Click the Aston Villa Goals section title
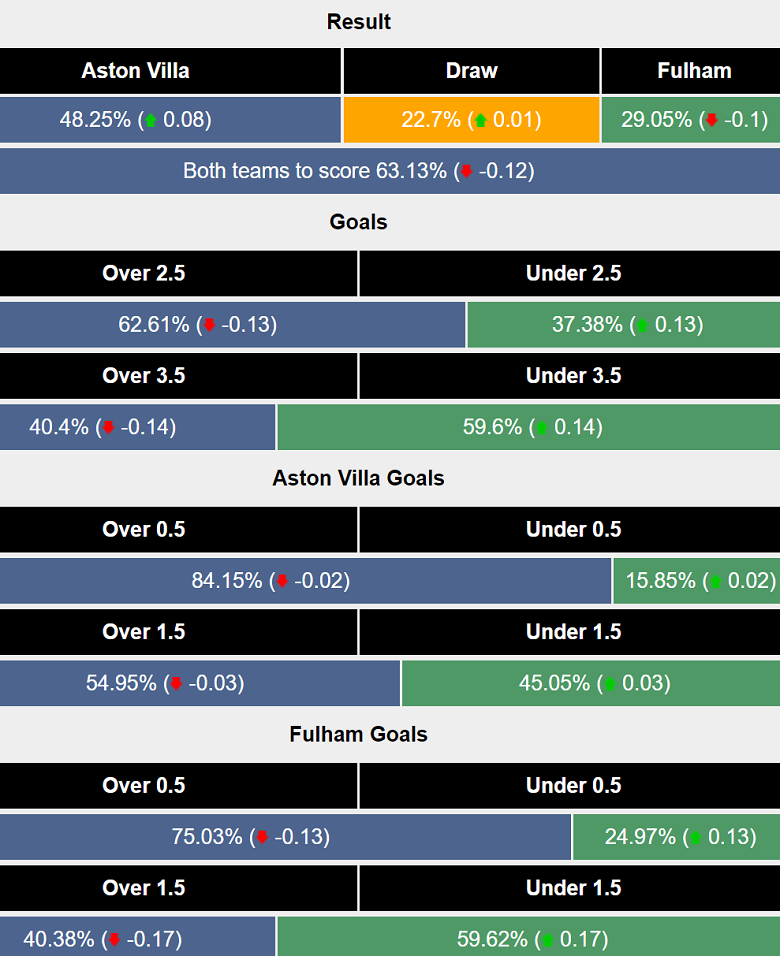 coord(358,478)
